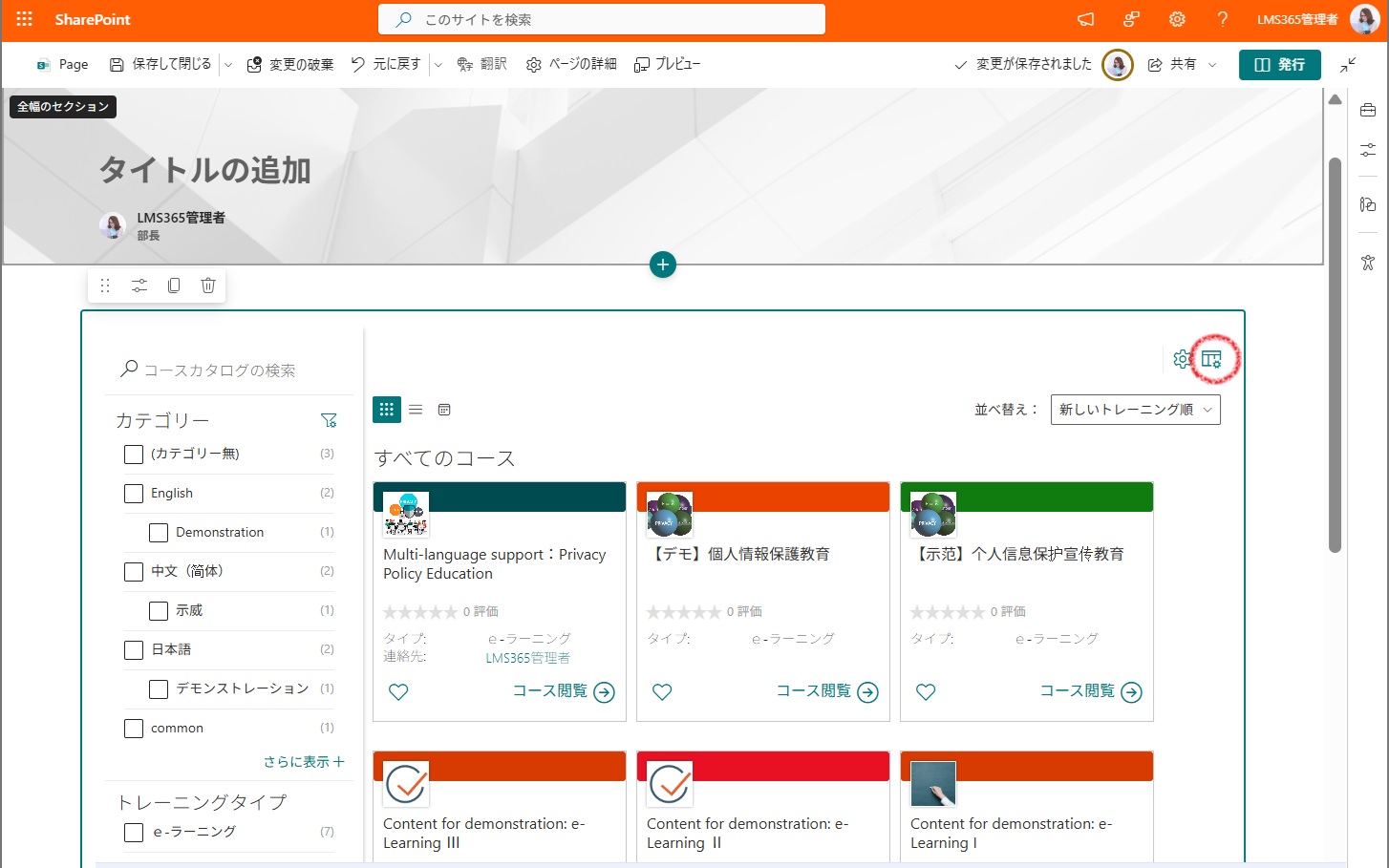The image size is (1389, 868).
Task: Open ページの詳細 in toolbar
Action: [571, 64]
